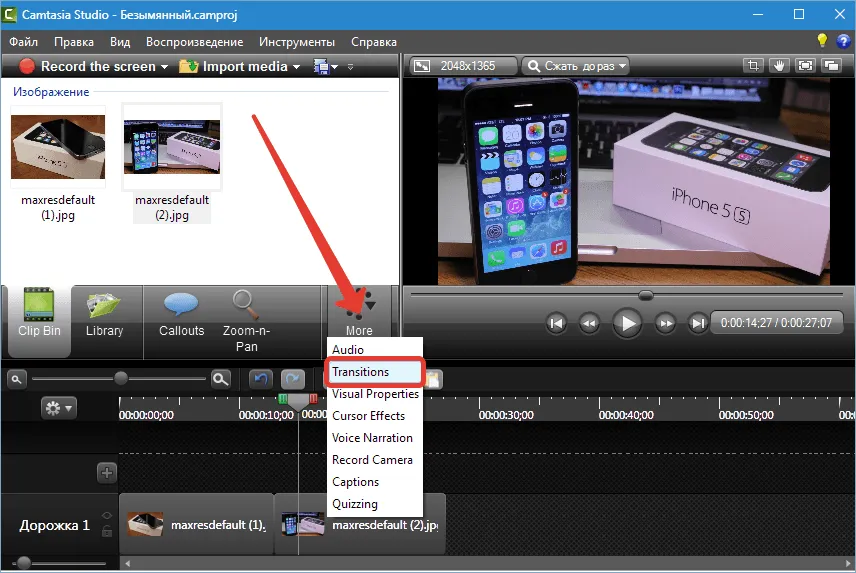Zoom in the timeline magnifier
This screenshot has height=573, width=856.
tap(221, 379)
